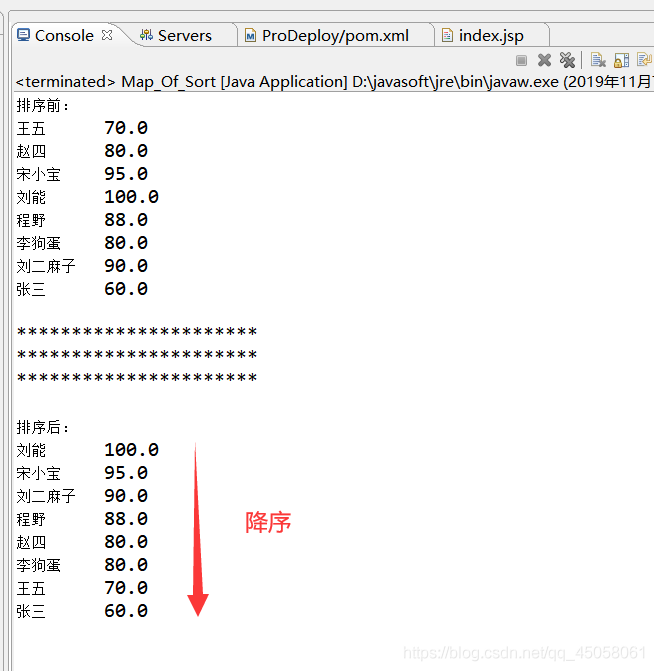Click the Servers tab icon
Screen dimensions: 654x671
146,36
